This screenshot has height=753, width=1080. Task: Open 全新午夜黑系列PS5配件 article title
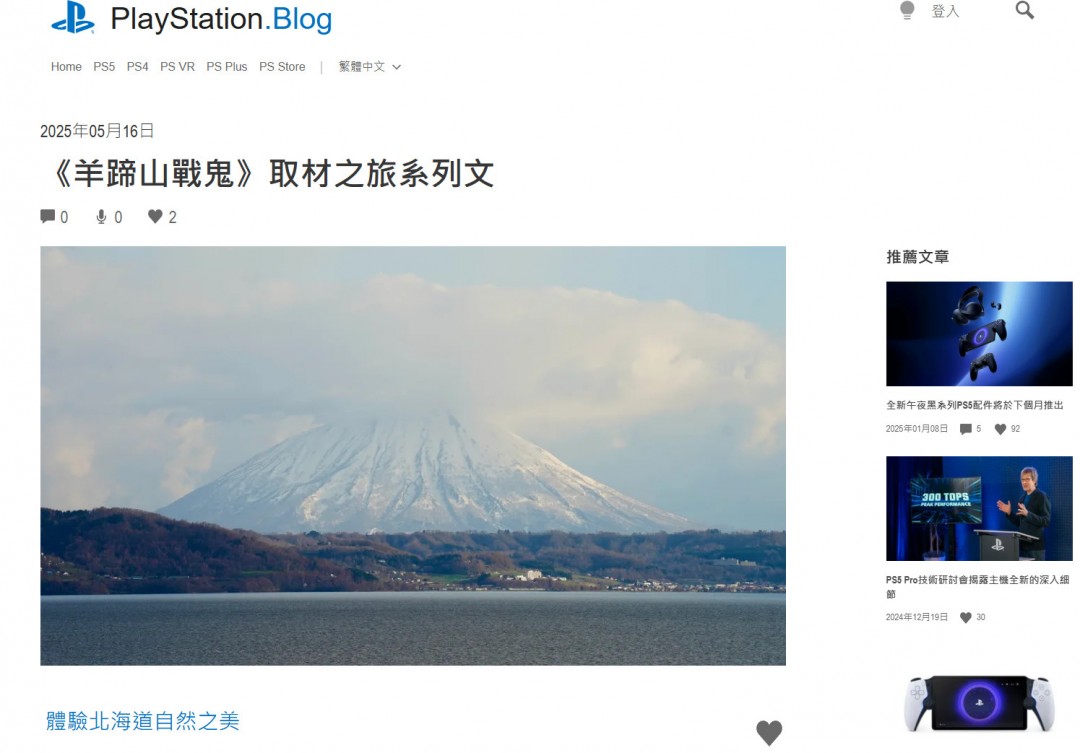975,405
